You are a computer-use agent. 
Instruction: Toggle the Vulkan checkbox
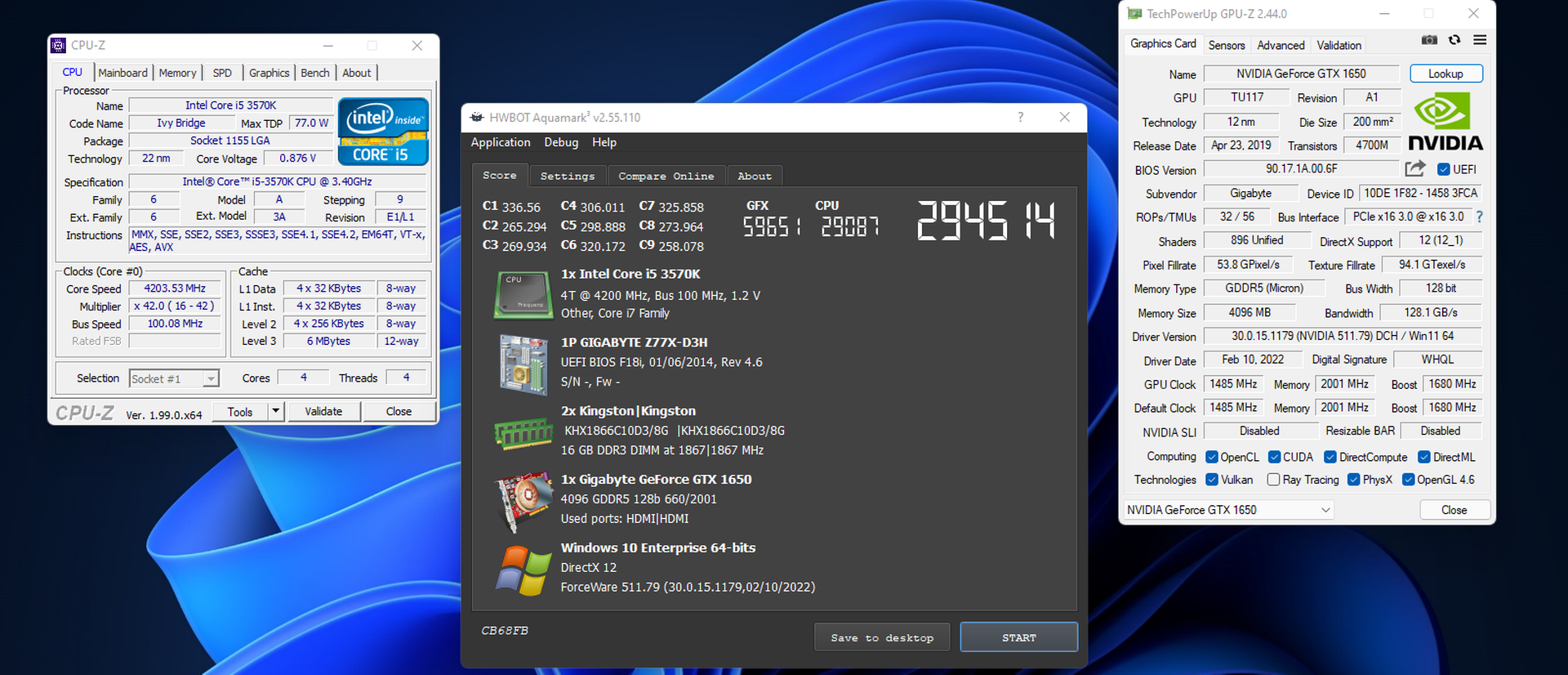(1212, 480)
